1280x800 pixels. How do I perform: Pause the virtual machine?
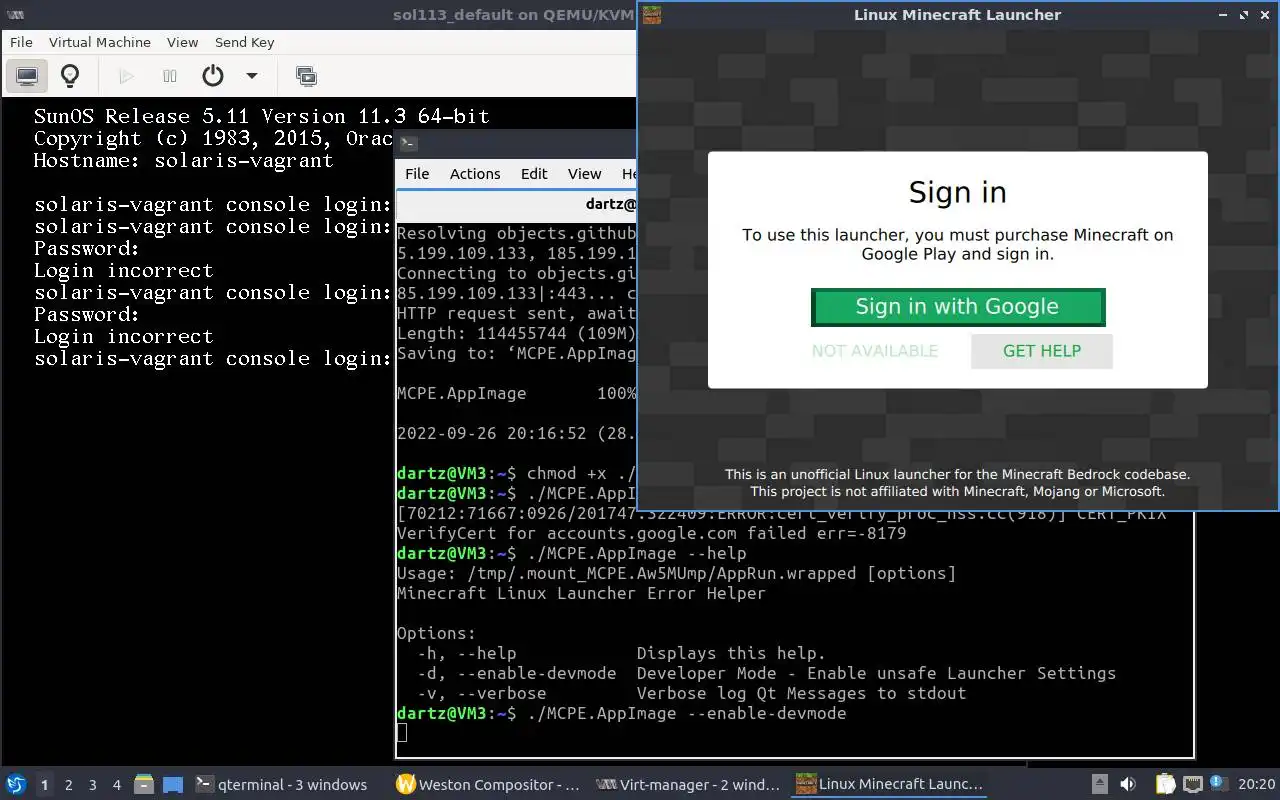pyautogui.click(x=170, y=76)
